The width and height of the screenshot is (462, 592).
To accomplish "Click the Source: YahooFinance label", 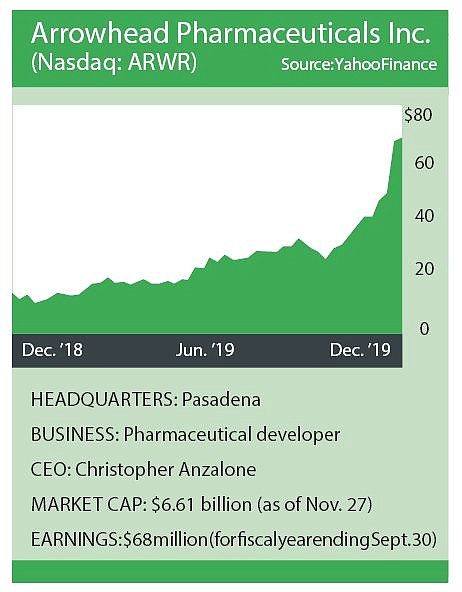I will click(x=359, y=64).
